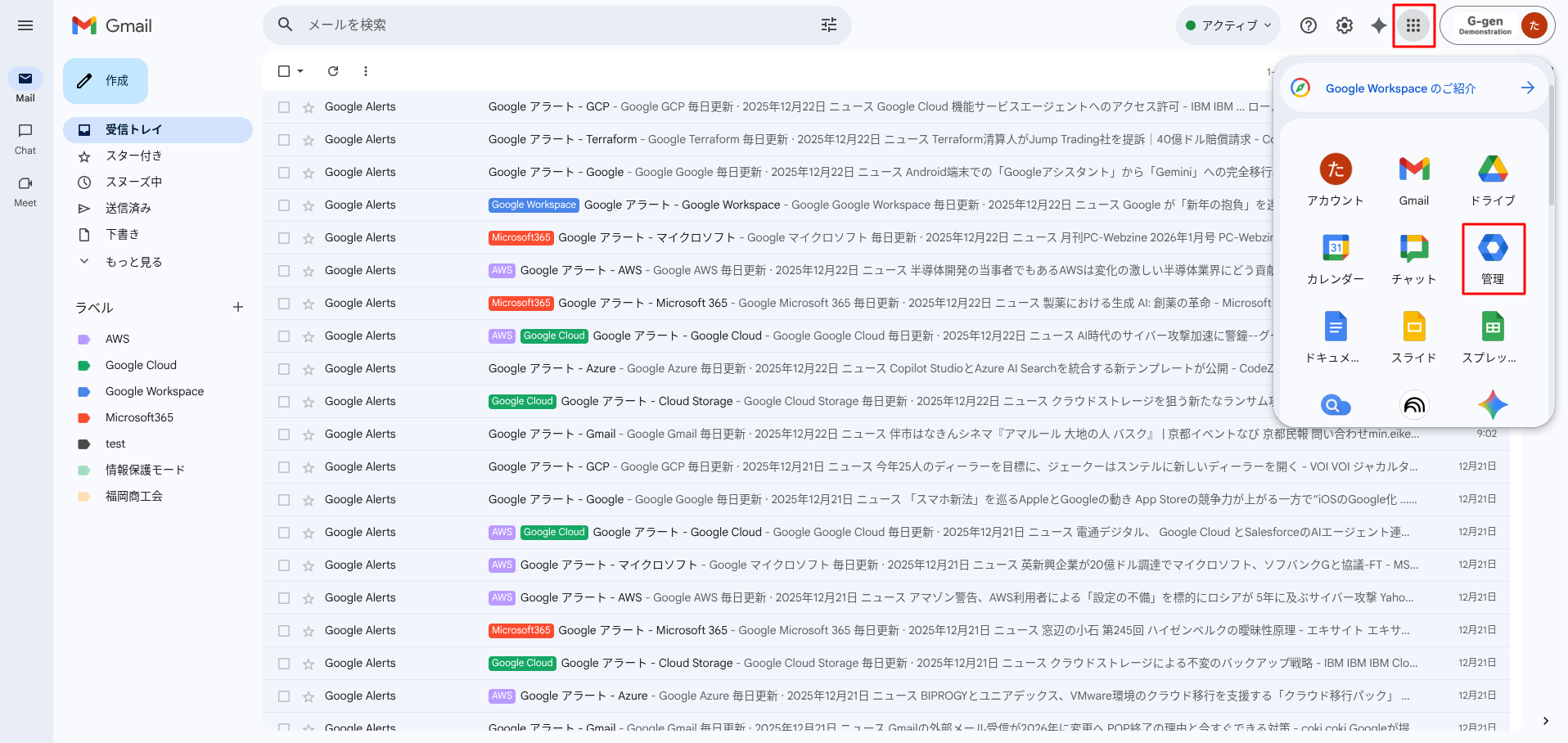The height and width of the screenshot is (743, 1568).
Task: Select the red Microsoft365 label
Action: (x=139, y=417)
